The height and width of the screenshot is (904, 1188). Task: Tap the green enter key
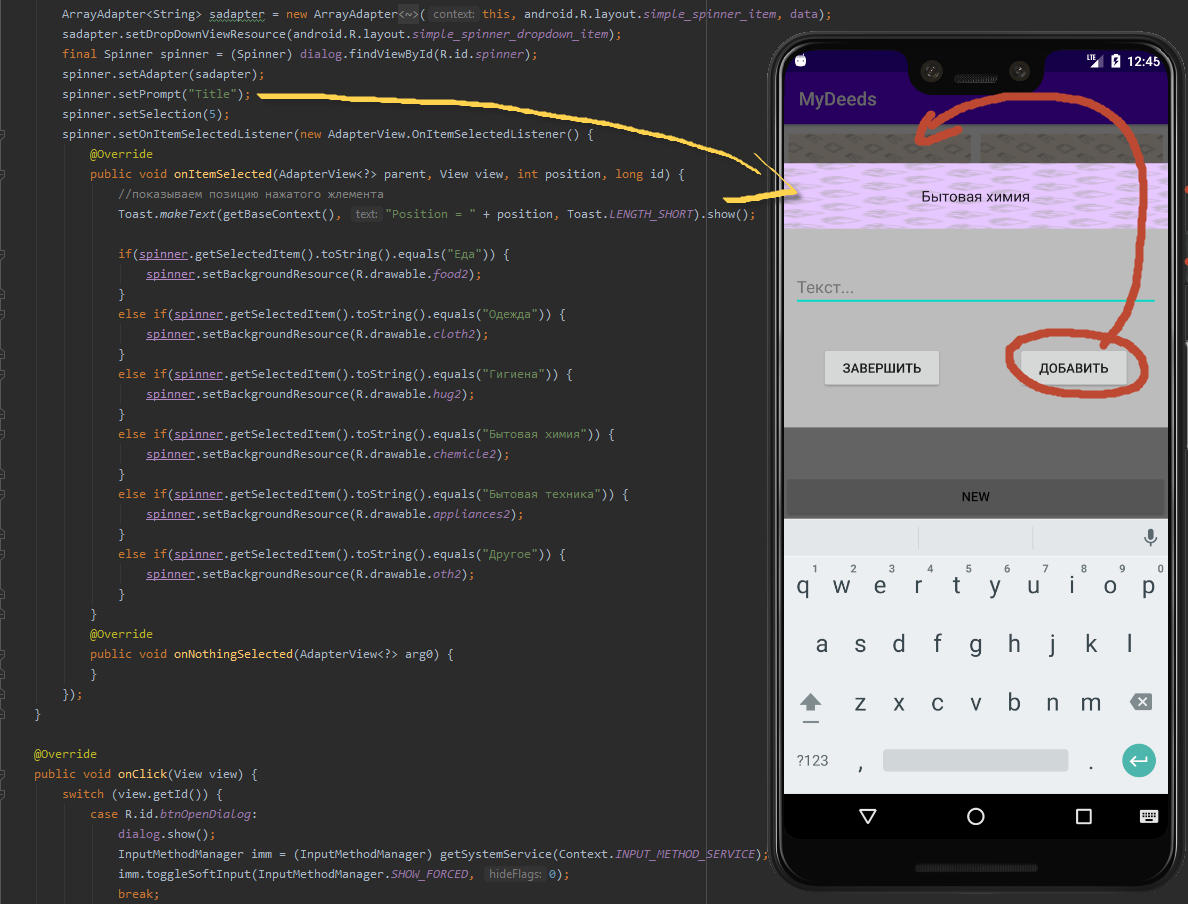pyautogui.click(x=1139, y=760)
